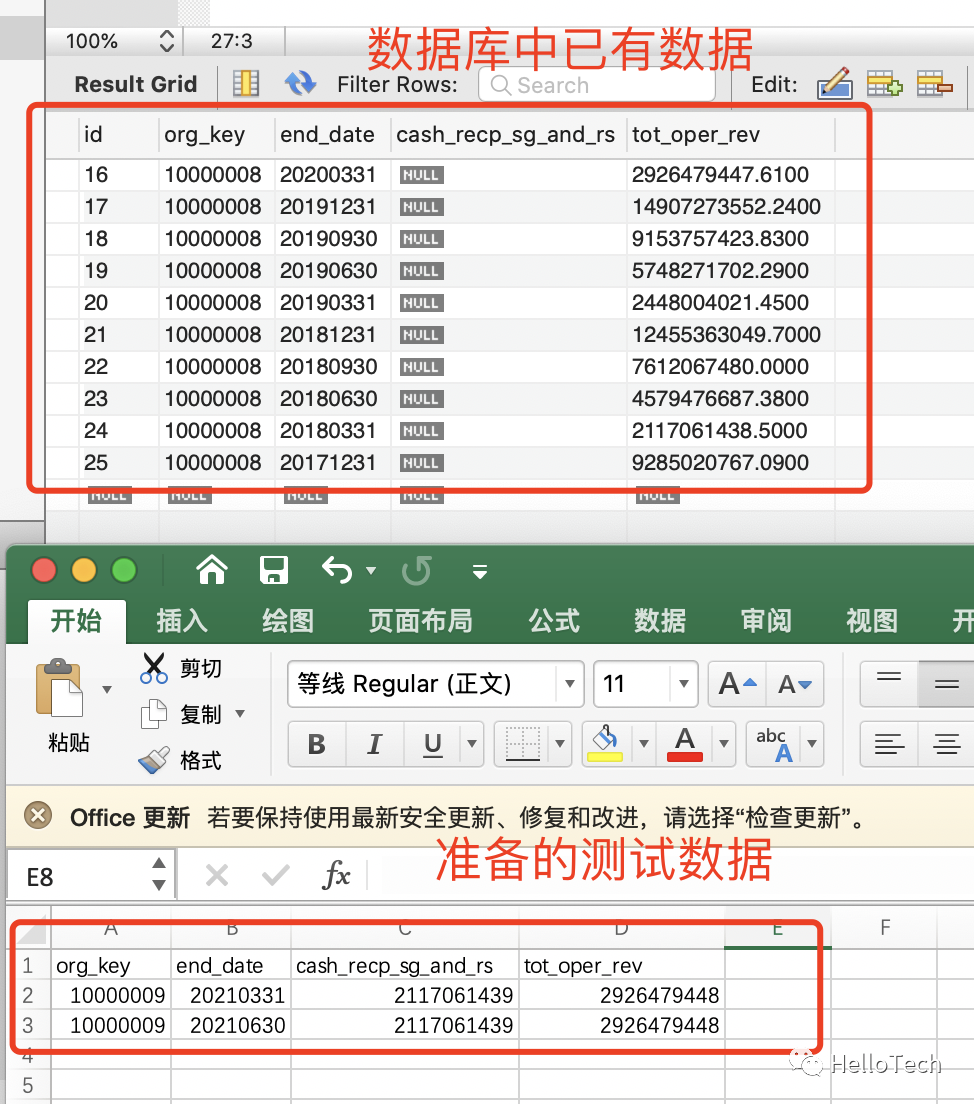
Task: Select Excel cell containing 20210331
Action: pyautogui.click(x=231, y=995)
